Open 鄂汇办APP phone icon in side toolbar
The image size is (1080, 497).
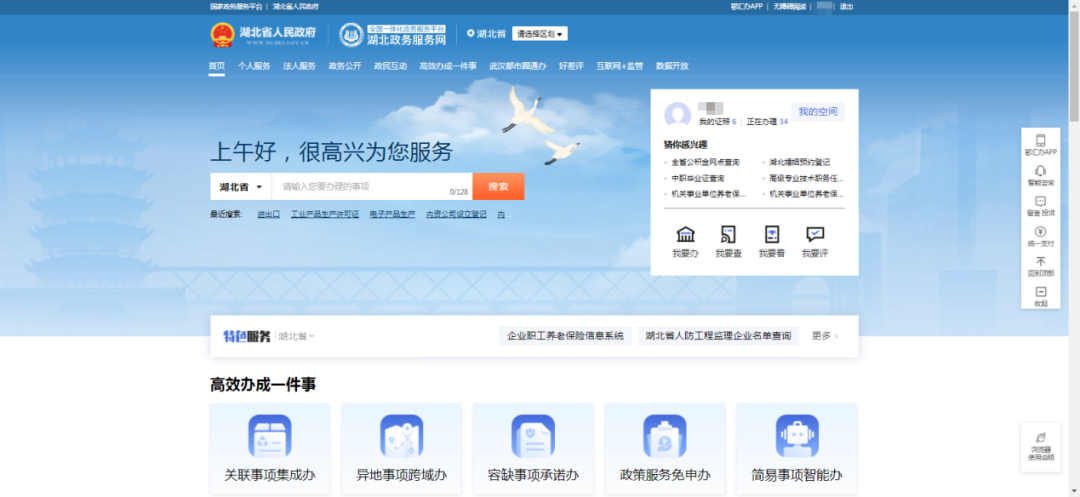[1041, 140]
